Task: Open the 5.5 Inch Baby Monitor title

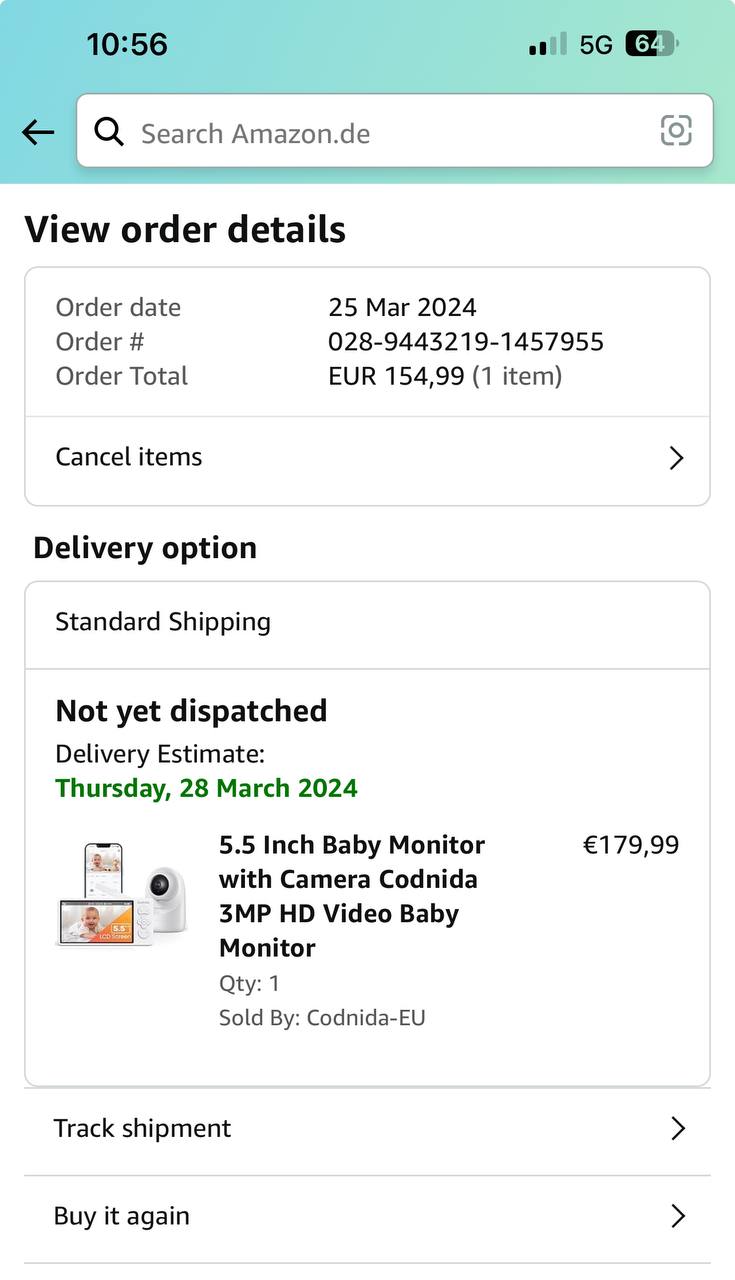Action: pos(352,896)
